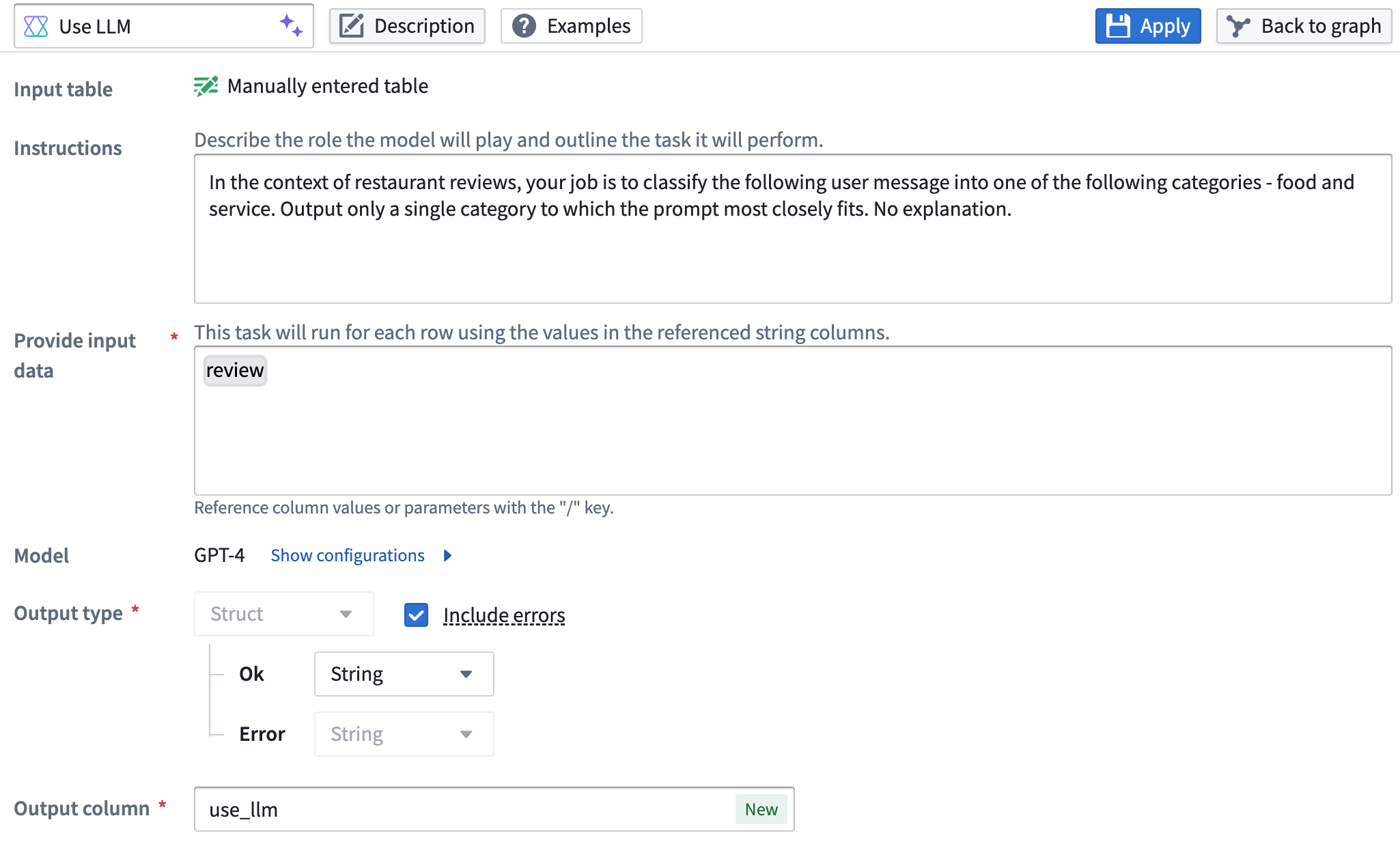1400x859 pixels.
Task: Select the review column chip
Action: tap(235, 370)
